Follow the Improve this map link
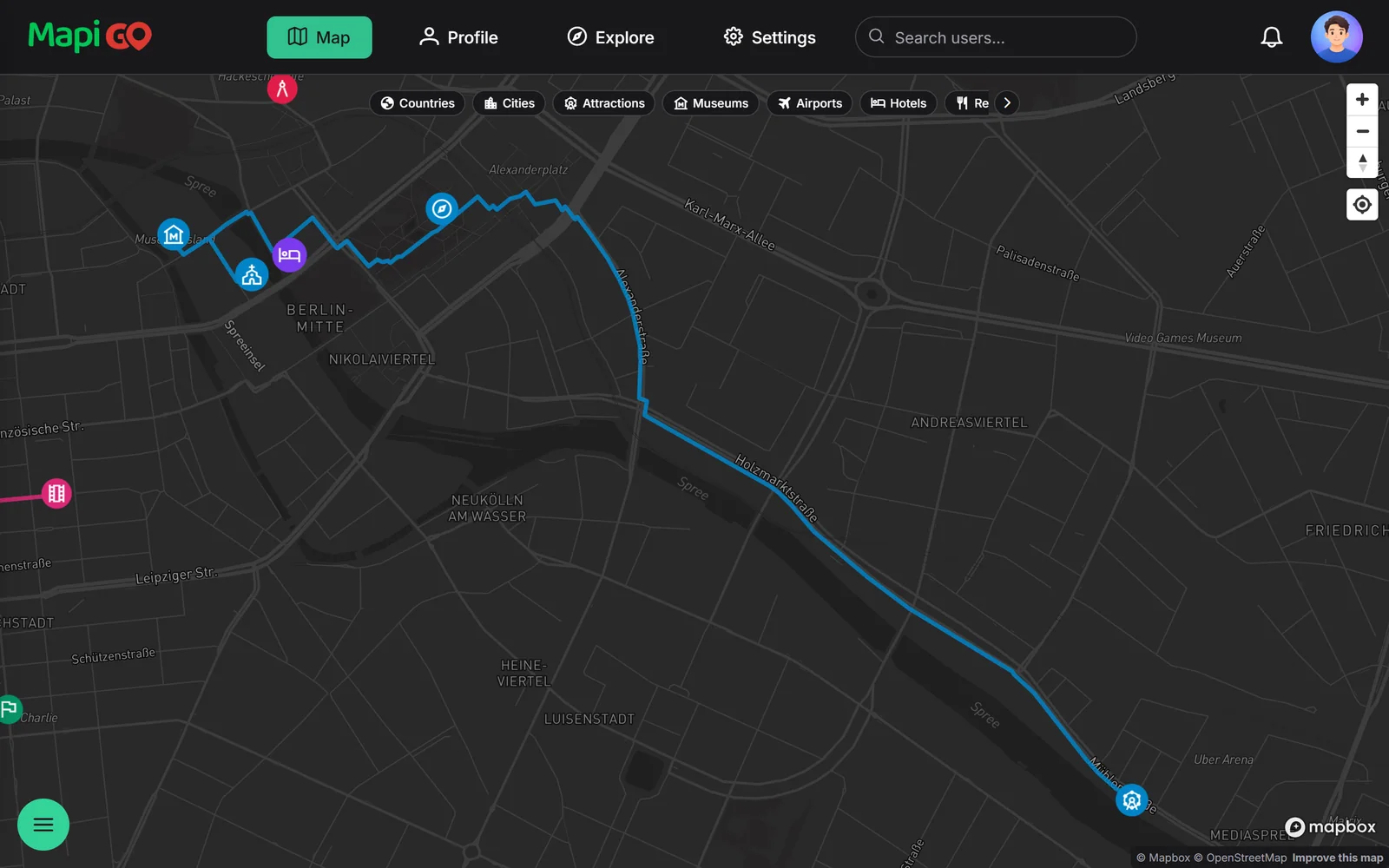1389x868 pixels. pos(1337,858)
